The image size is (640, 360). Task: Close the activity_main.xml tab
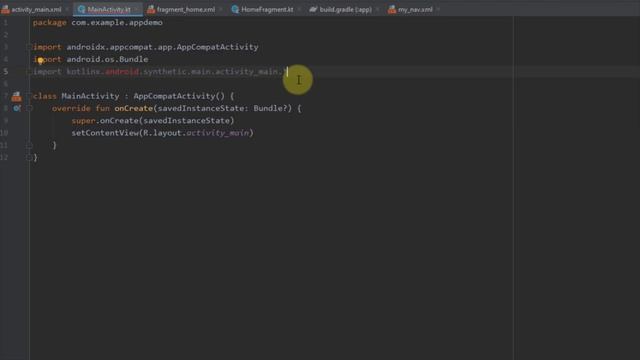point(67,9)
